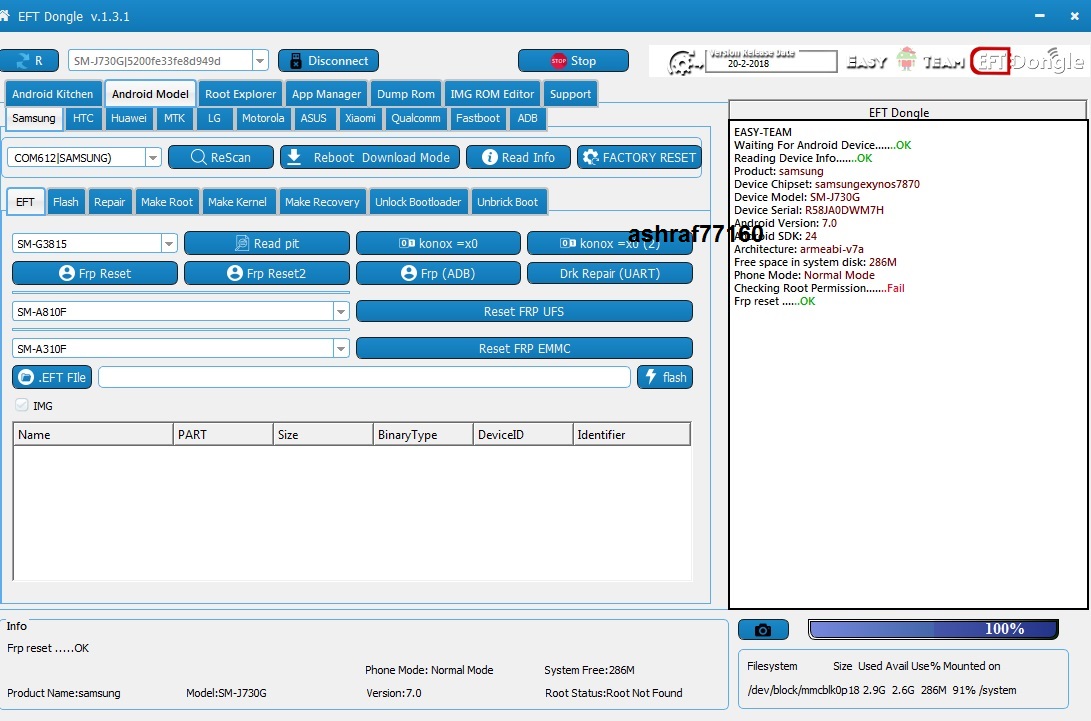Select the Motorola brand tab
This screenshot has width=1091, height=721.
[x=263, y=118]
